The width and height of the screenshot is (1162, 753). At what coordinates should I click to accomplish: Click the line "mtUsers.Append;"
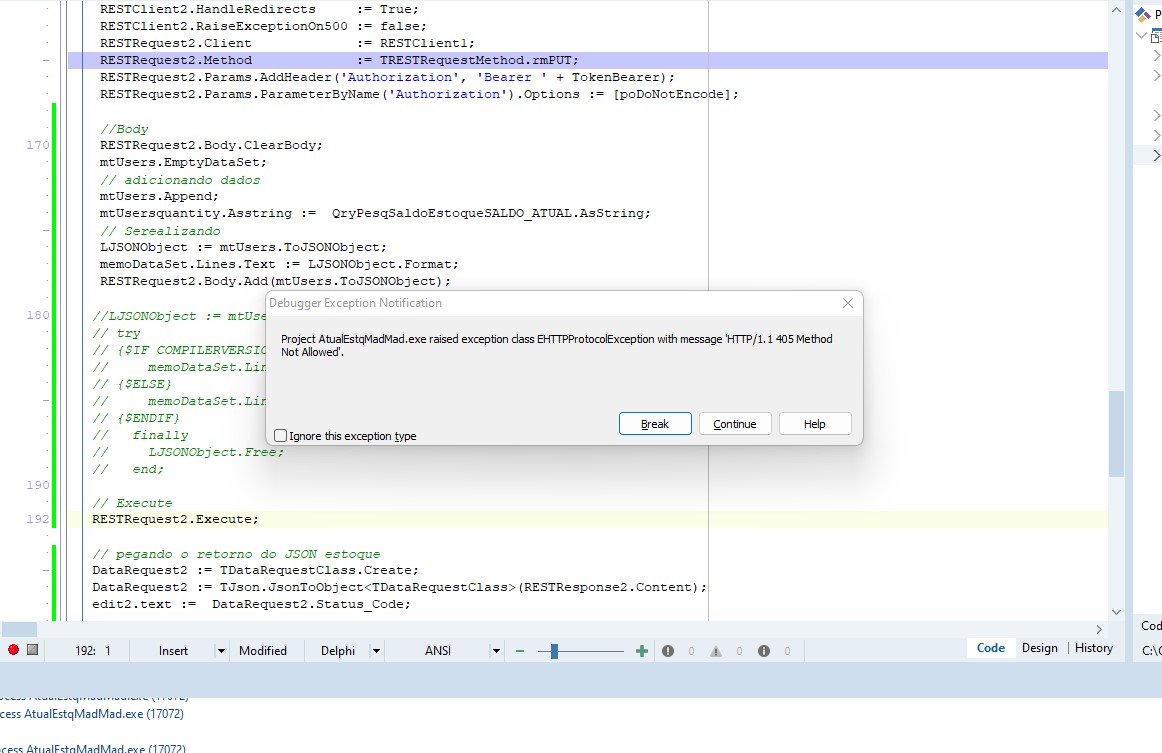[x=159, y=196]
